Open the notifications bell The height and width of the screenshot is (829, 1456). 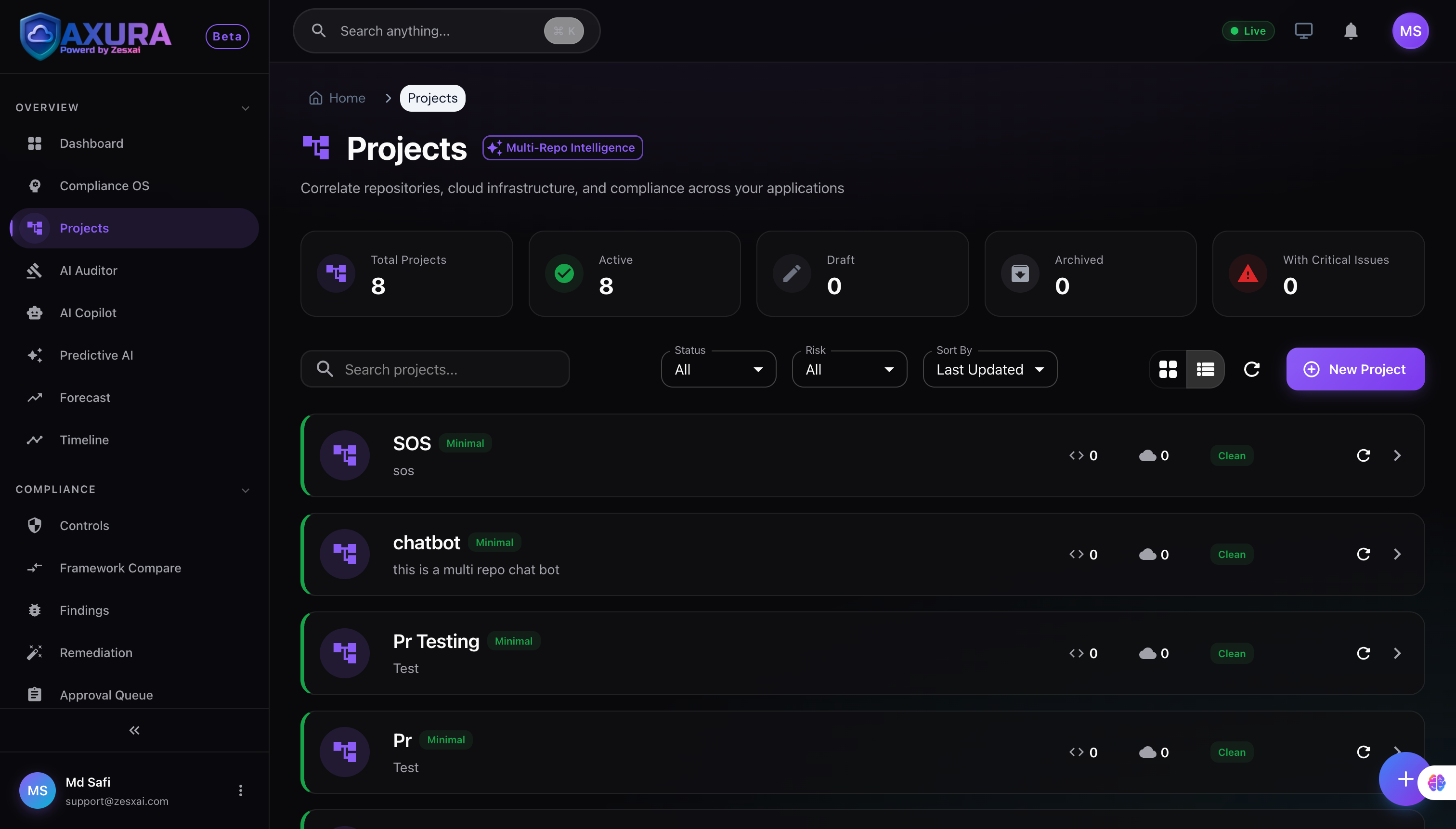[x=1350, y=31]
